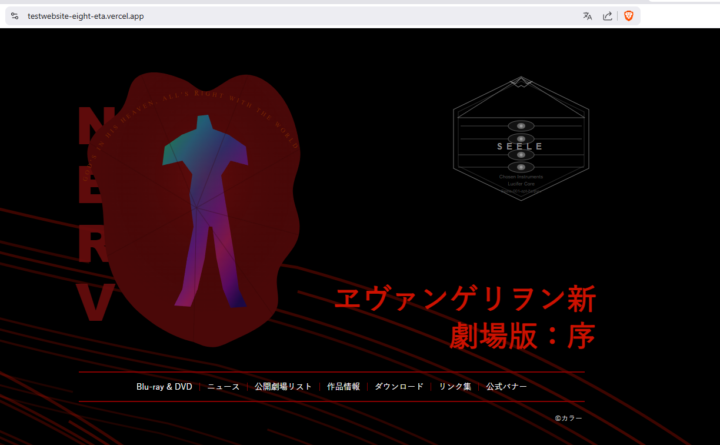This screenshot has width=720, height=445.
Task: Open the ダウンロード menu item
Action: click(399, 387)
